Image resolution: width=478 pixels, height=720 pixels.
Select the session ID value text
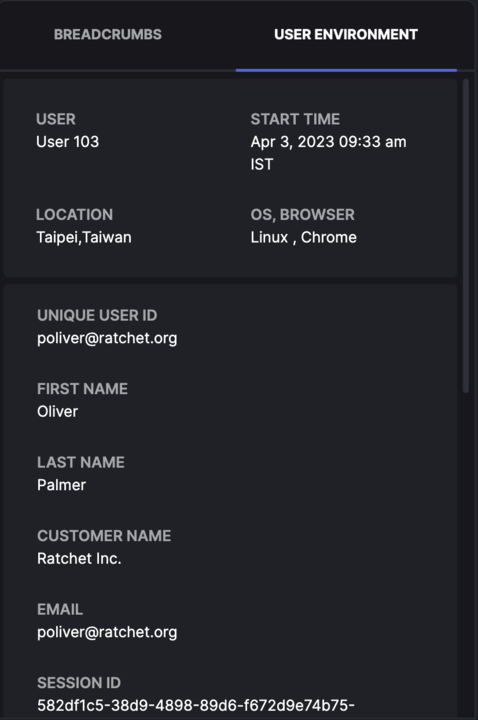click(196, 705)
